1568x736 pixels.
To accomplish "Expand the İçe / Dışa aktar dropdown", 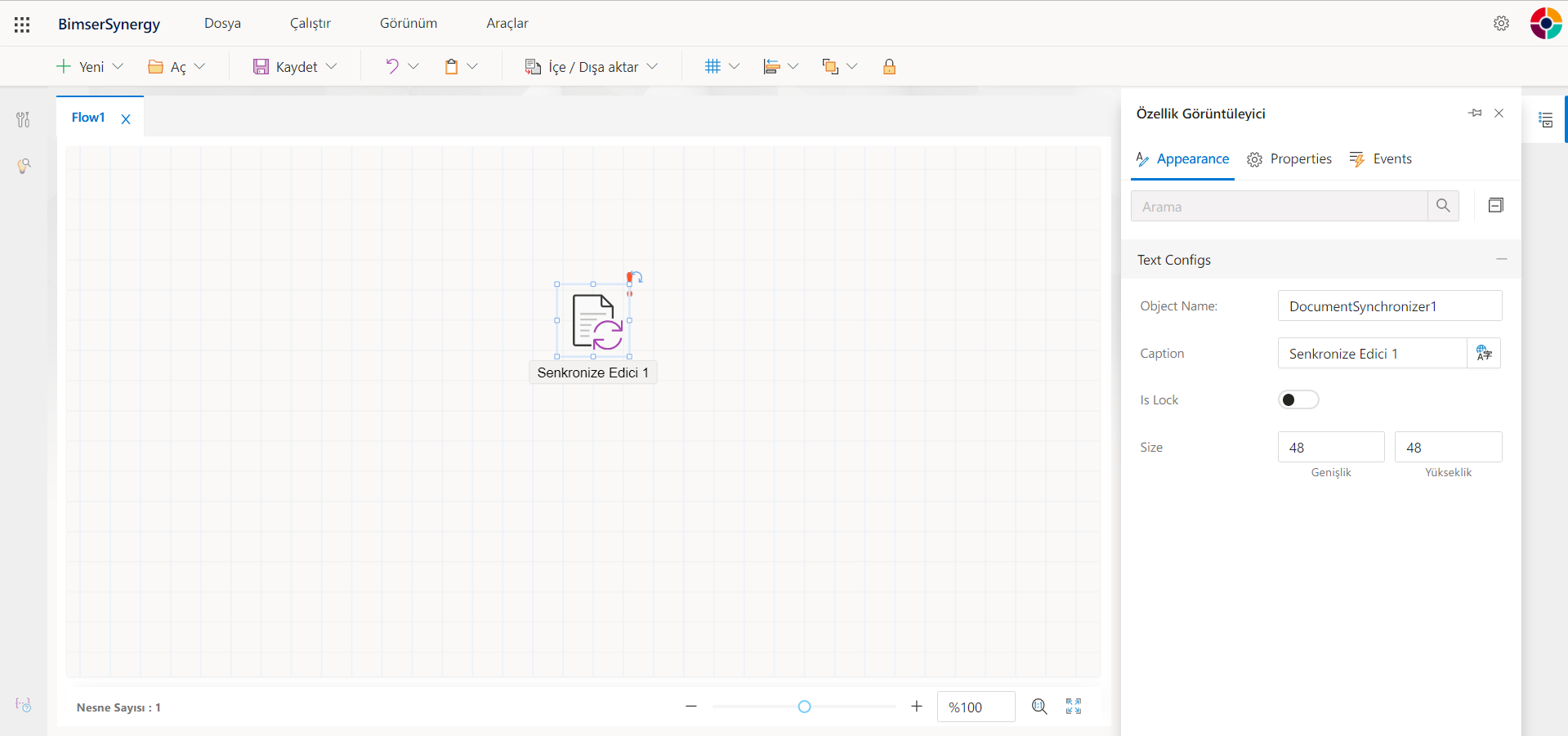I will pos(652,67).
